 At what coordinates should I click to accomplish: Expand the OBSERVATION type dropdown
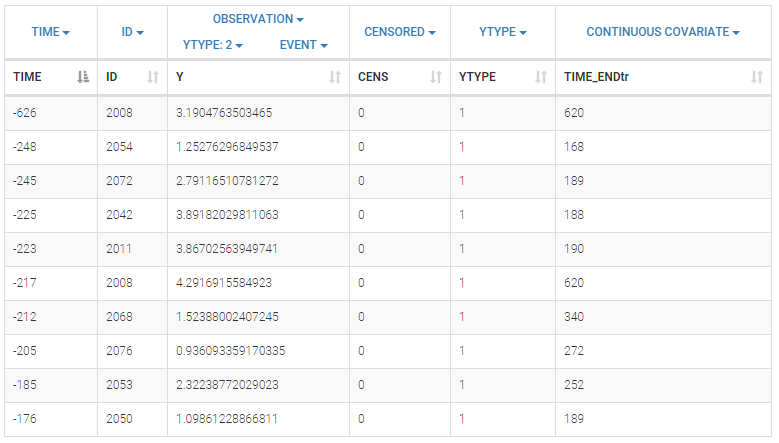pyautogui.click(x=258, y=19)
